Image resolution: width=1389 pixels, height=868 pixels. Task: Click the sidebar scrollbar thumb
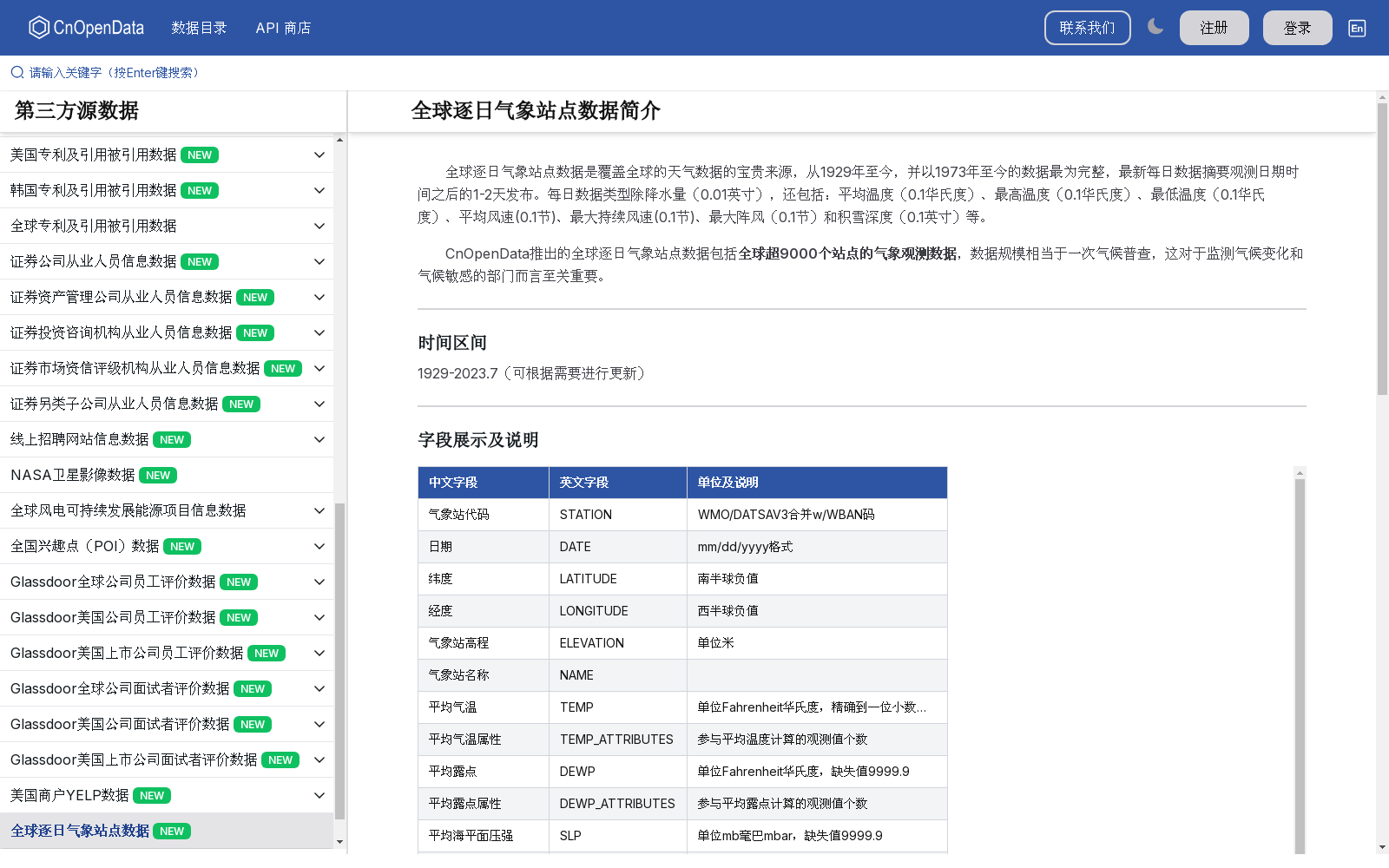click(339, 661)
